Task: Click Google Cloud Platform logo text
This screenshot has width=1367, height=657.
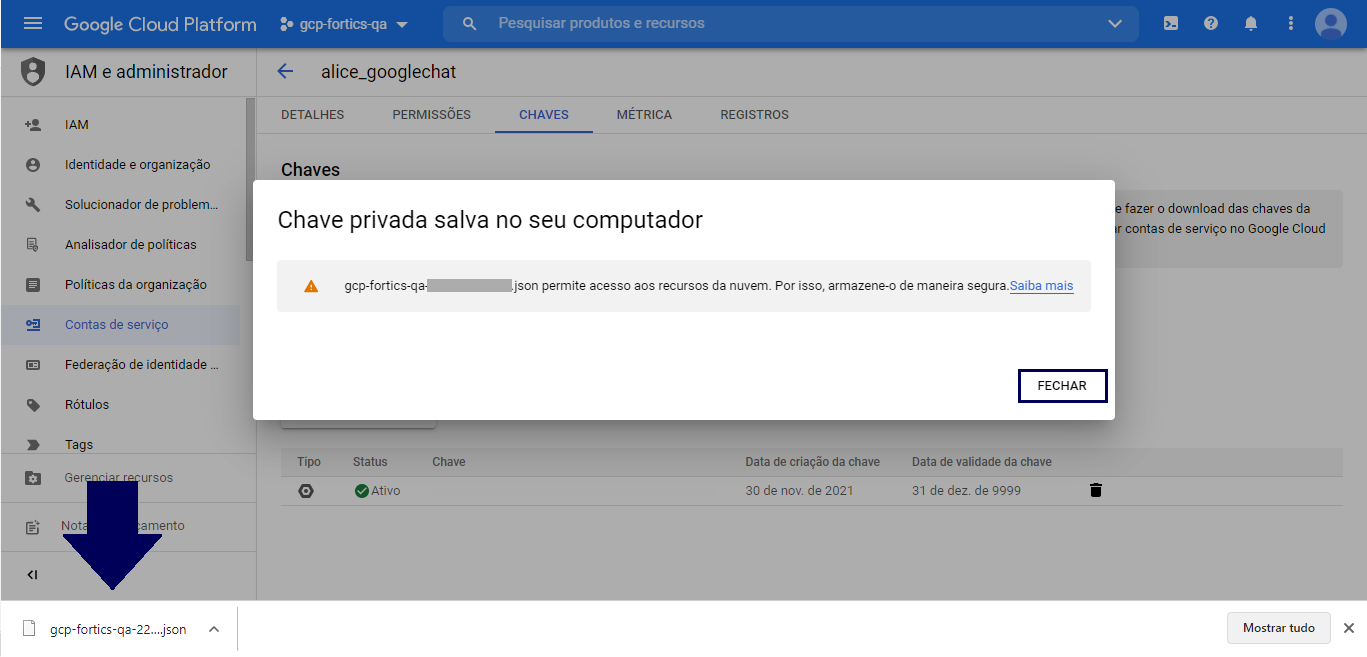Action: (x=160, y=24)
